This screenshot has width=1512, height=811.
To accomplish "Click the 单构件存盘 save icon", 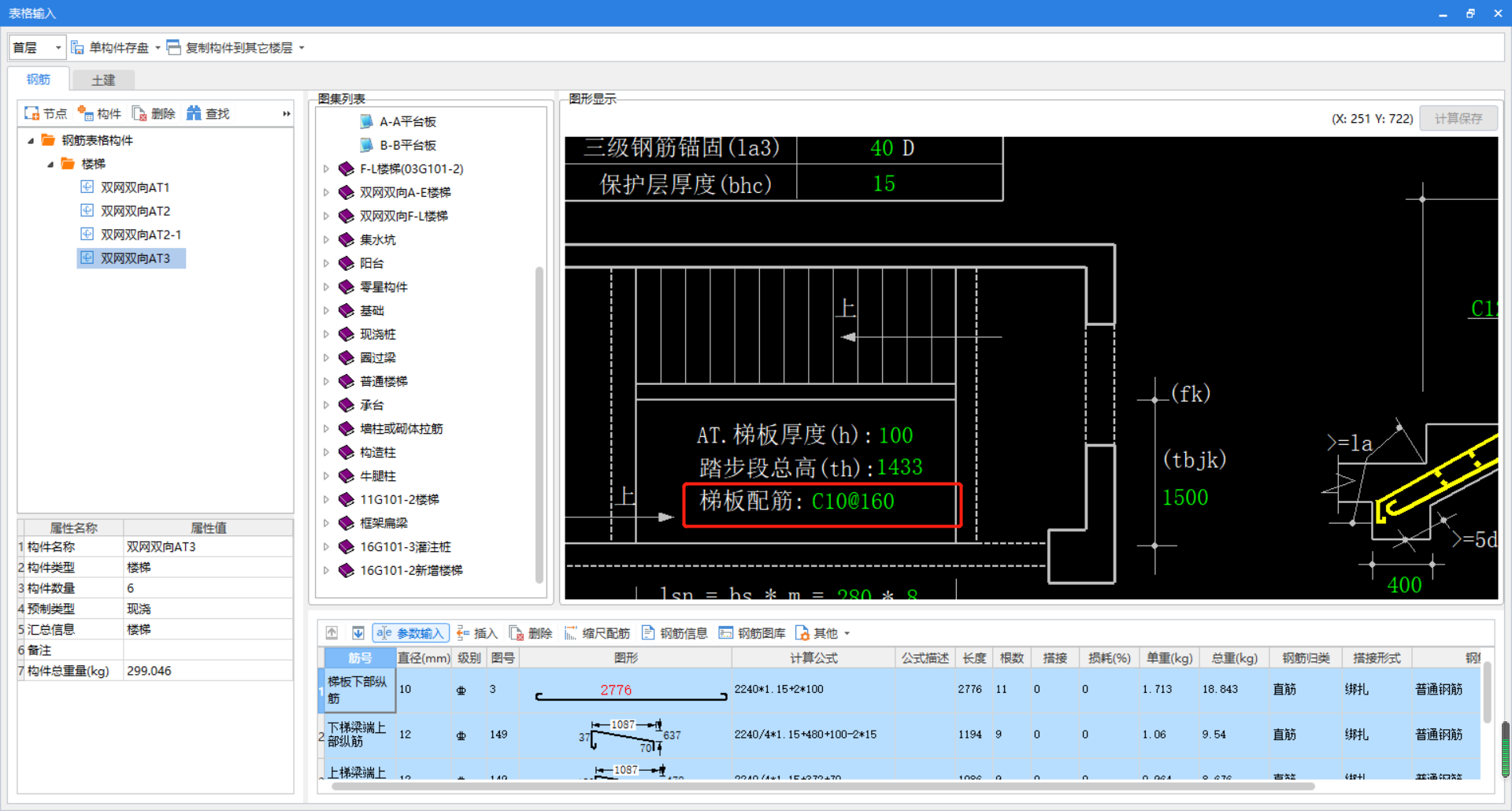I will pyautogui.click(x=77, y=48).
